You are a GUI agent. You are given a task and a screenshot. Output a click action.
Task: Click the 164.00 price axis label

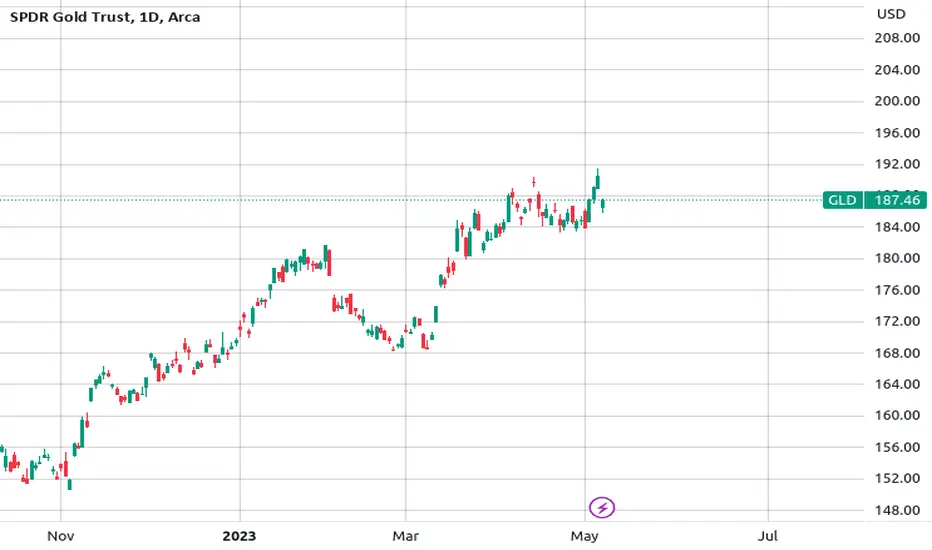point(897,384)
